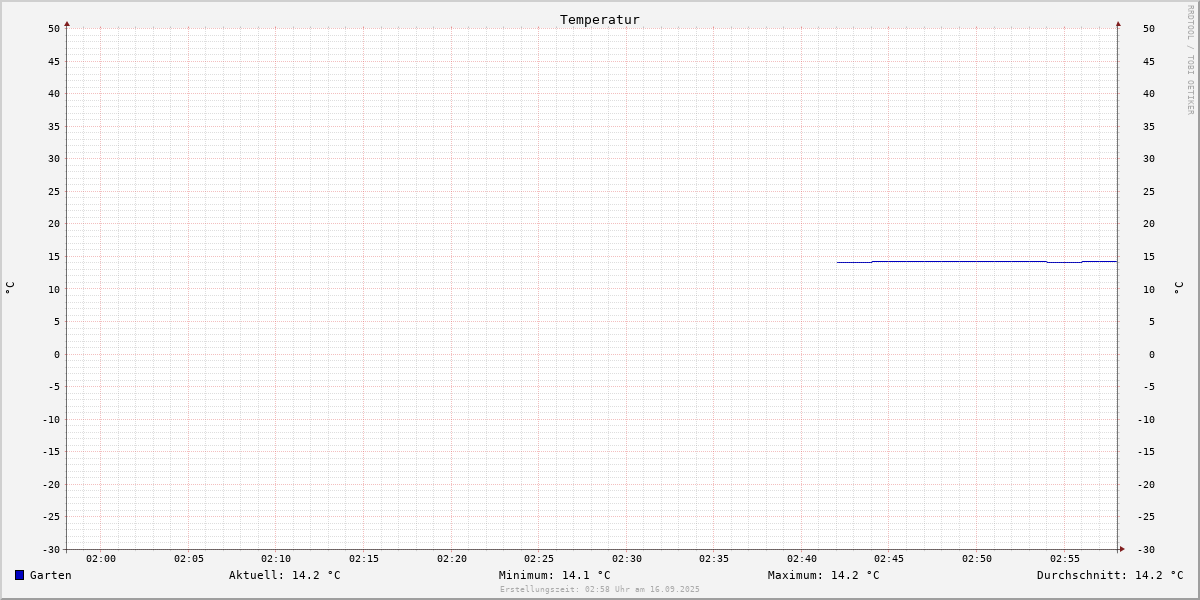The height and width of the screenshot is (600, 1200).
Task: Select the 02:45 time axis label
Action: [889, 559]
